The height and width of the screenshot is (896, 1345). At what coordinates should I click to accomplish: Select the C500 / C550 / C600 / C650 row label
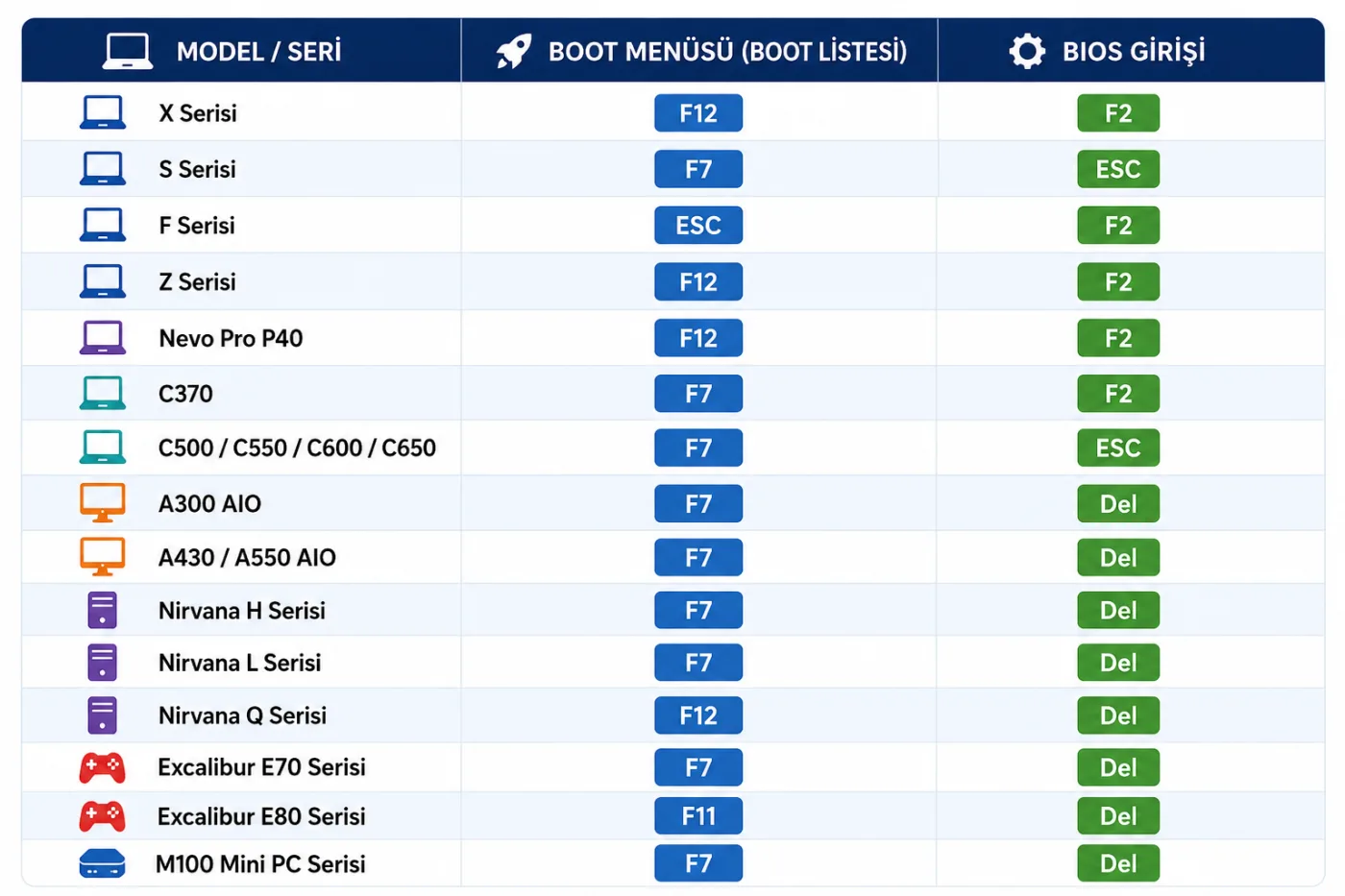point(297,448)
